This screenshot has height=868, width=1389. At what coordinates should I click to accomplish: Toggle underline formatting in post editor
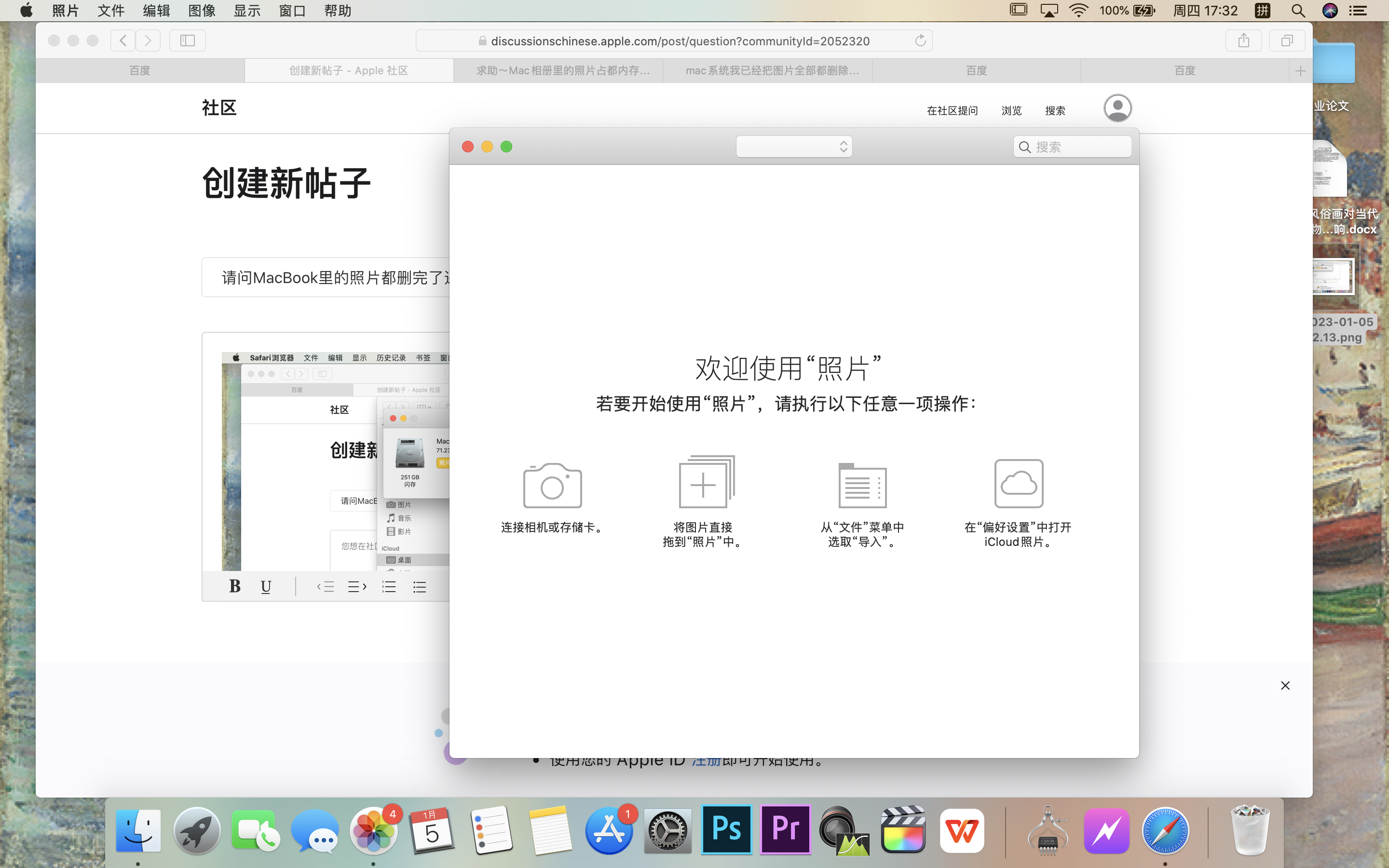coord(265,586)
